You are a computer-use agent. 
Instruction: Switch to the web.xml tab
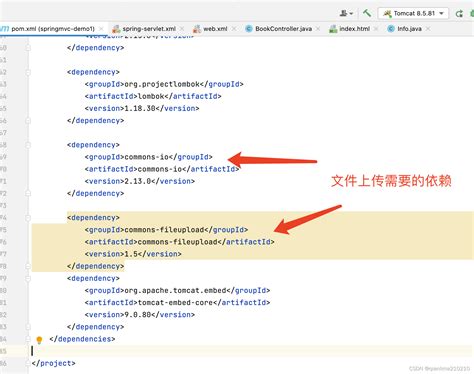(215, 29)
